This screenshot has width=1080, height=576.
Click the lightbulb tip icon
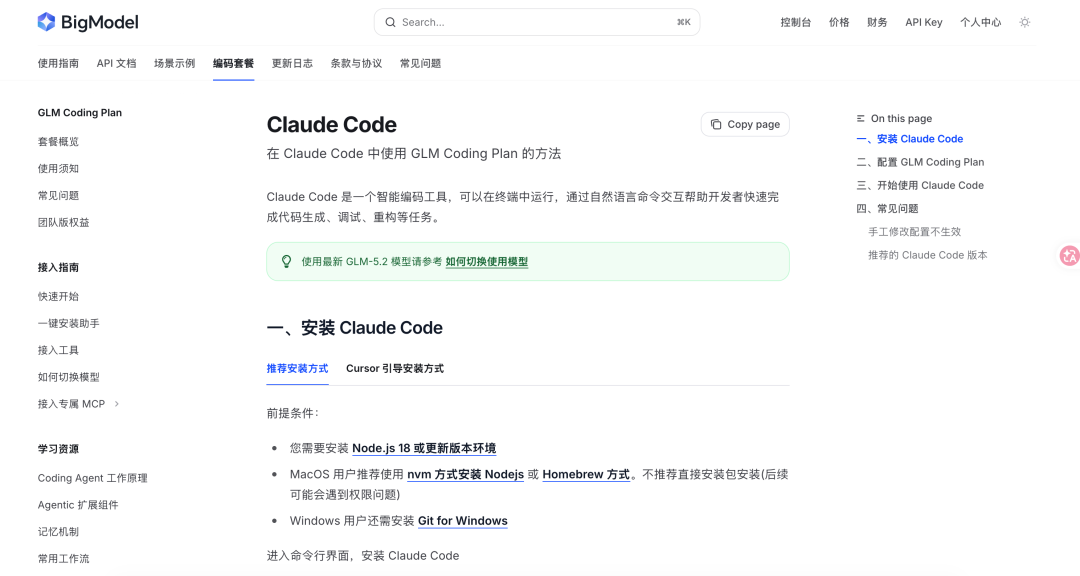coord(287,261)
